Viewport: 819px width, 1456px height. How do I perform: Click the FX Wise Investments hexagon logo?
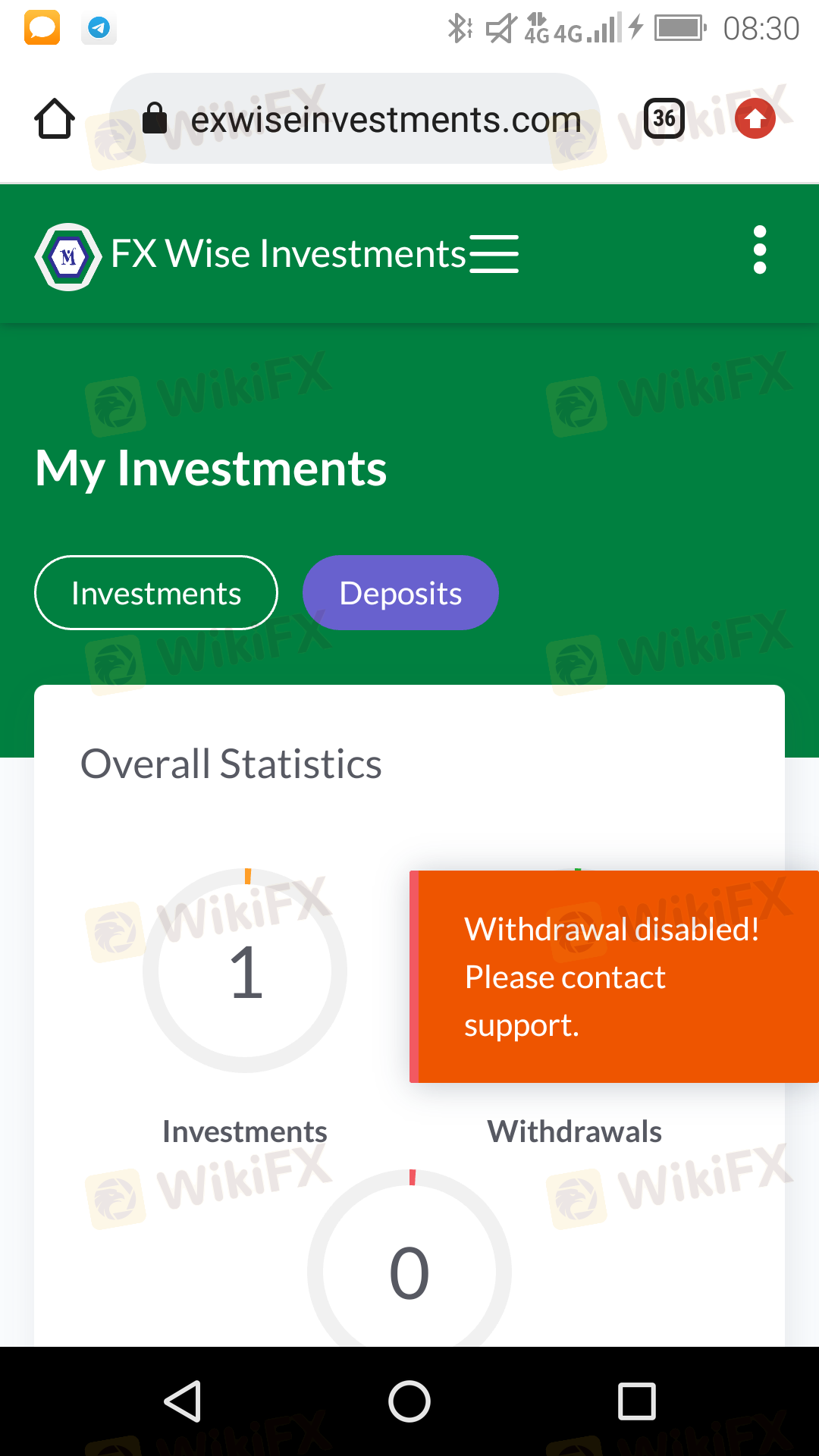pyautogui.click(x=68, y=257)
